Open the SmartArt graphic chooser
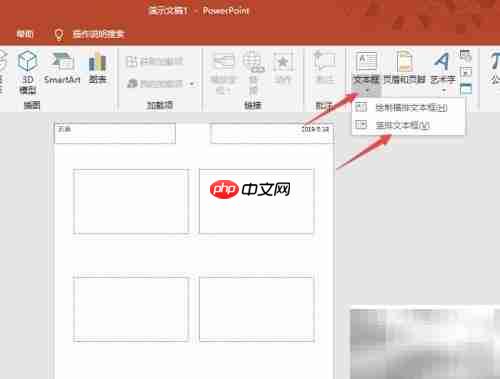The width and height of the screenshot is (500, 379). click(62, 67)
